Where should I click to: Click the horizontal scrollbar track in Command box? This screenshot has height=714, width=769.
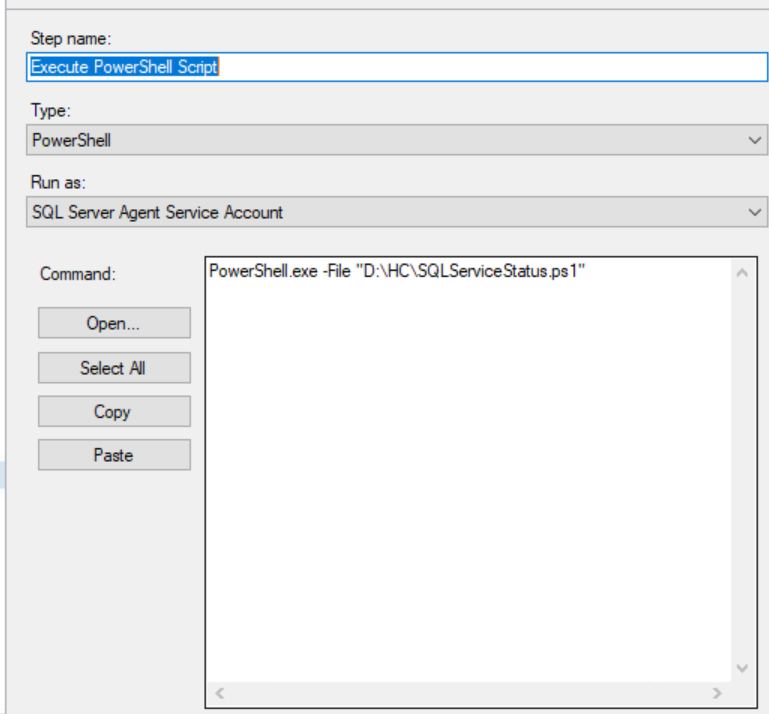coord(468,693)
